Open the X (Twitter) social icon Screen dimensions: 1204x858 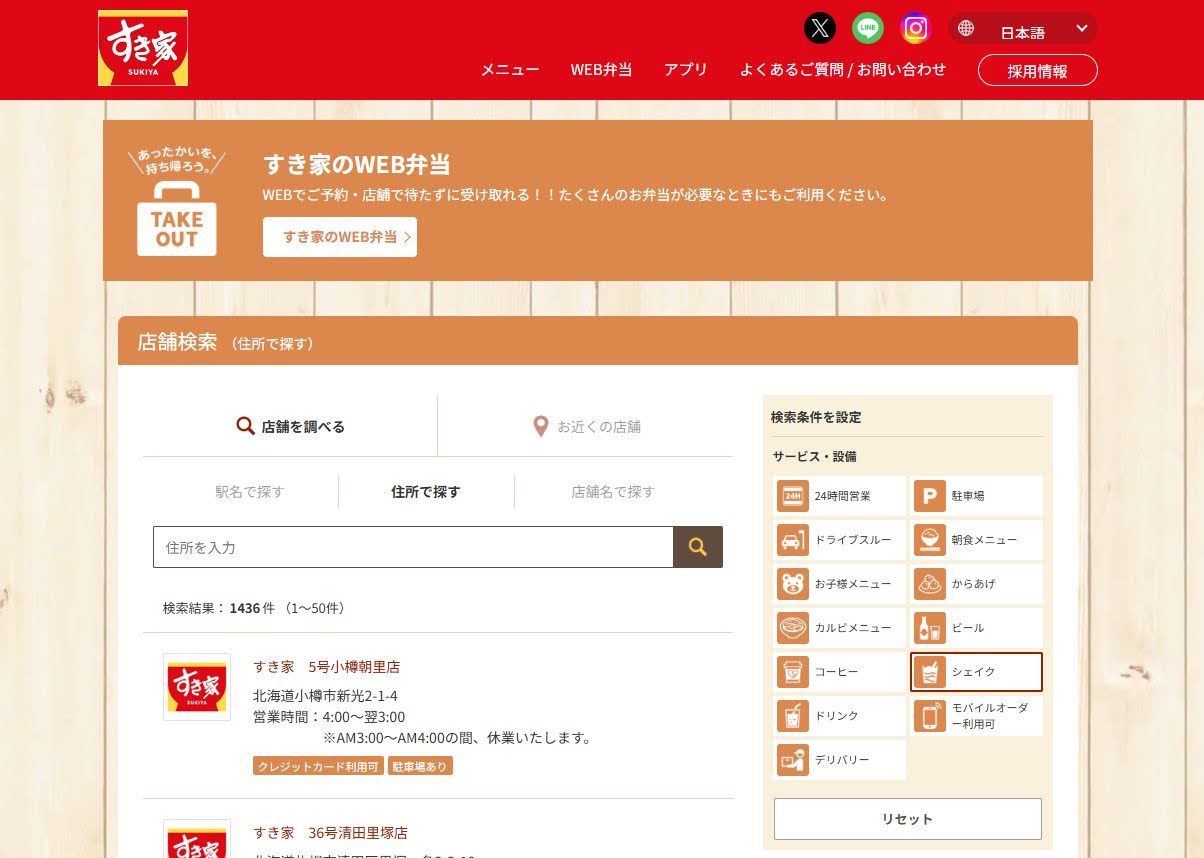[820, 28]
